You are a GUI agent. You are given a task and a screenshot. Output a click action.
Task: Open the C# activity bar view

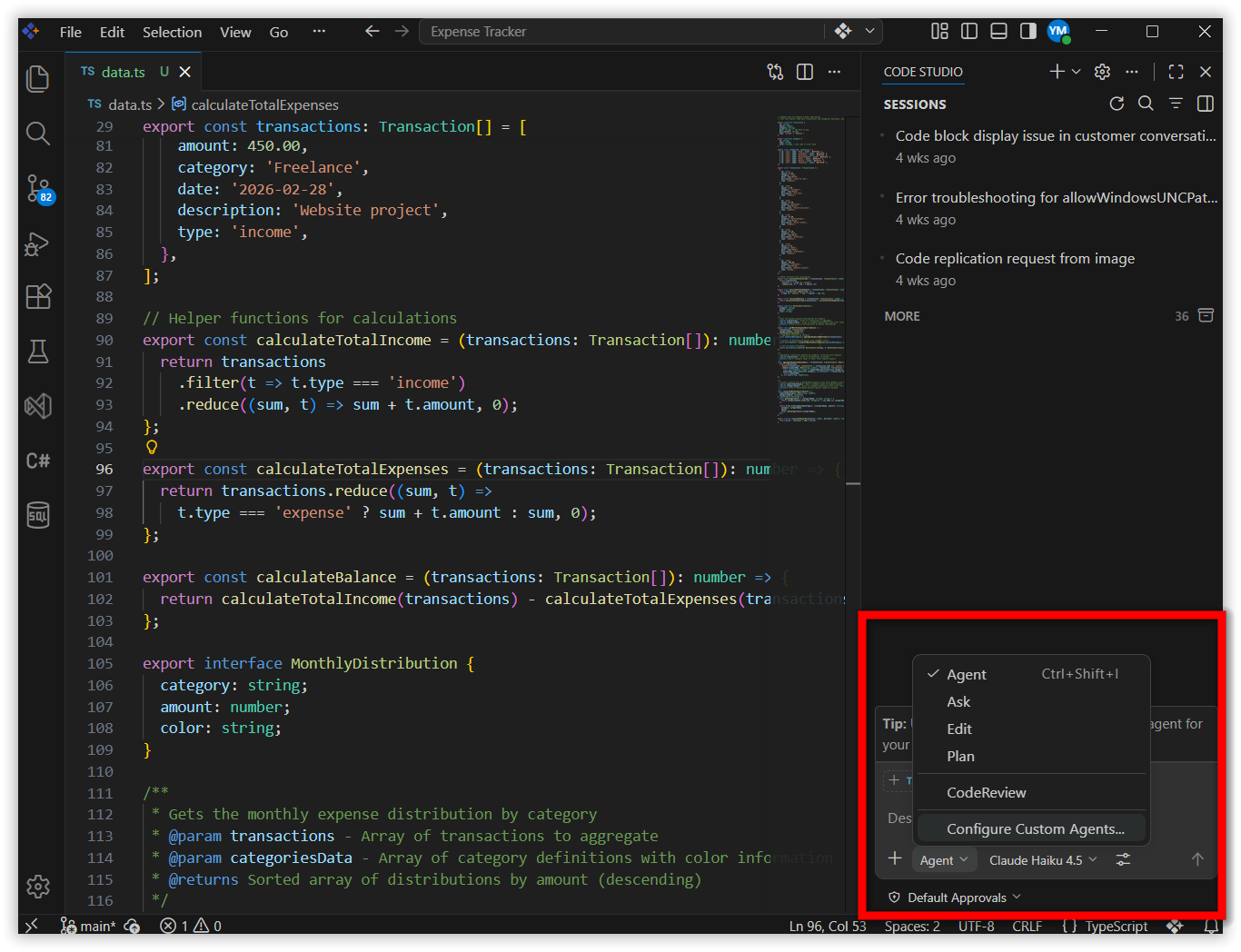(38, 461)
